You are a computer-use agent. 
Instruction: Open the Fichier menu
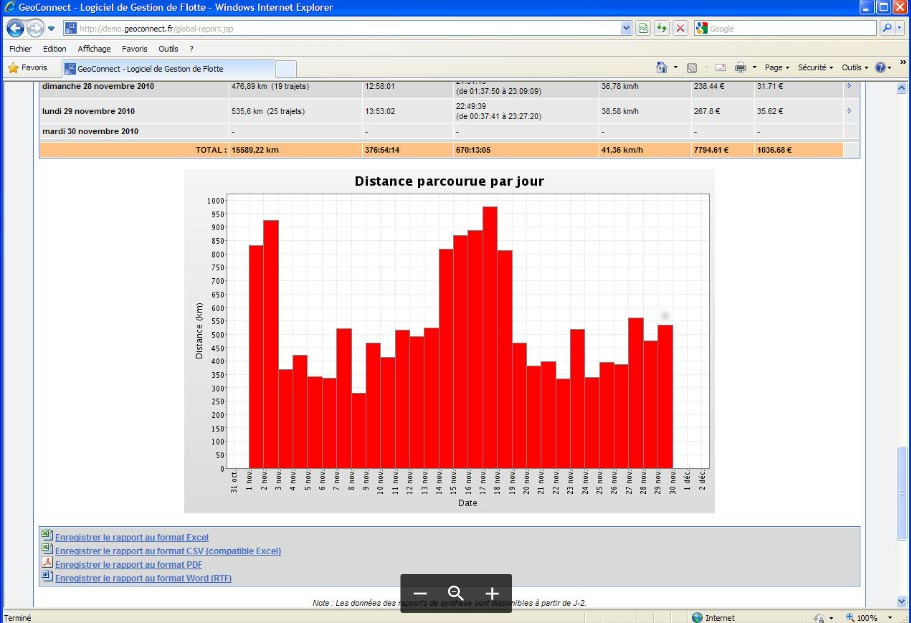(21, 48)
